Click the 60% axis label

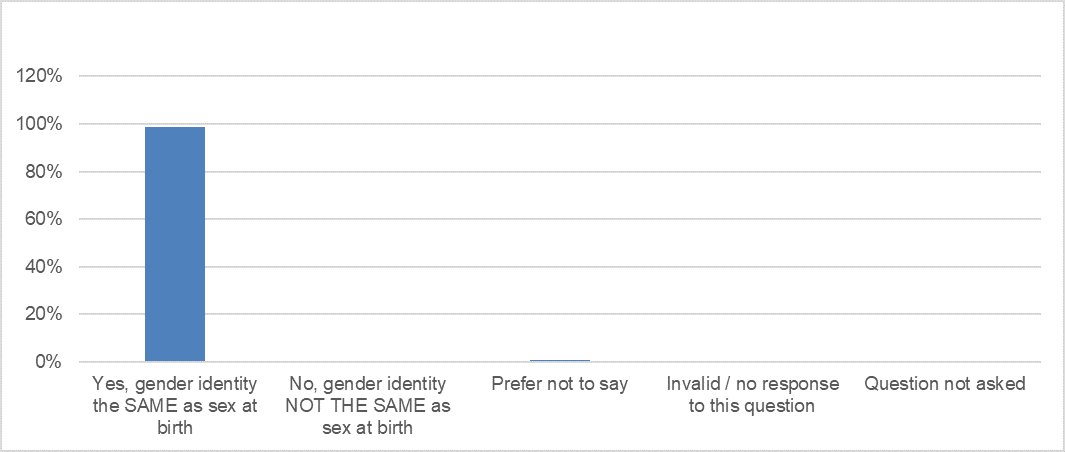[x=46, y=219]
